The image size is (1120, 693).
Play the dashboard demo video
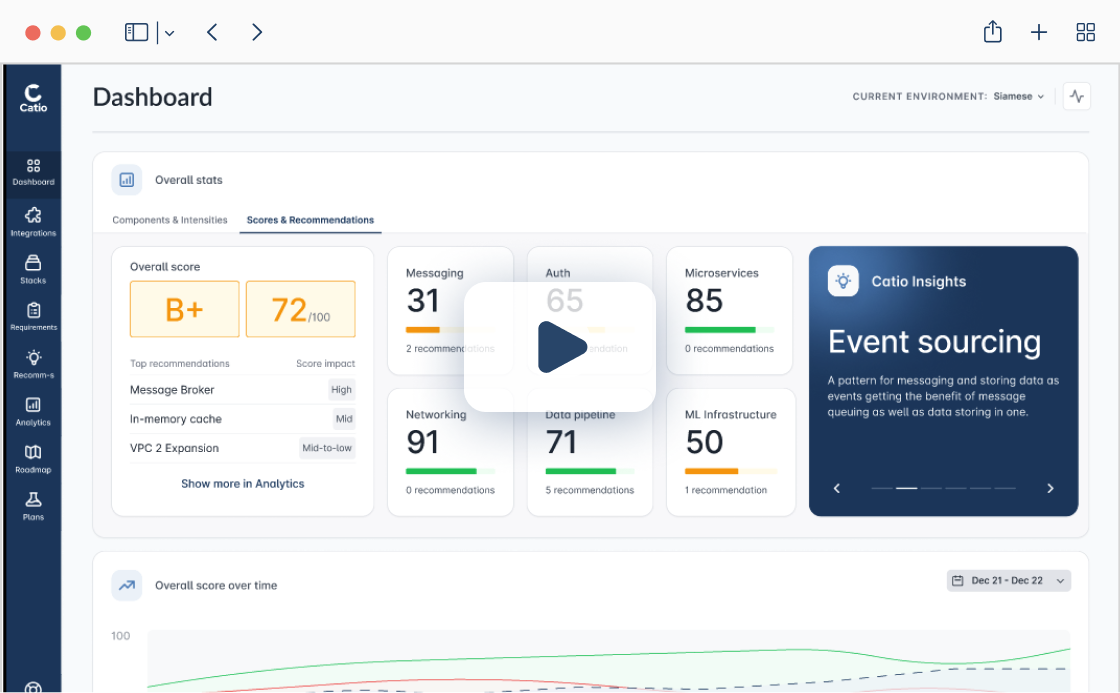pyautogui.click(x=560, y=347)
